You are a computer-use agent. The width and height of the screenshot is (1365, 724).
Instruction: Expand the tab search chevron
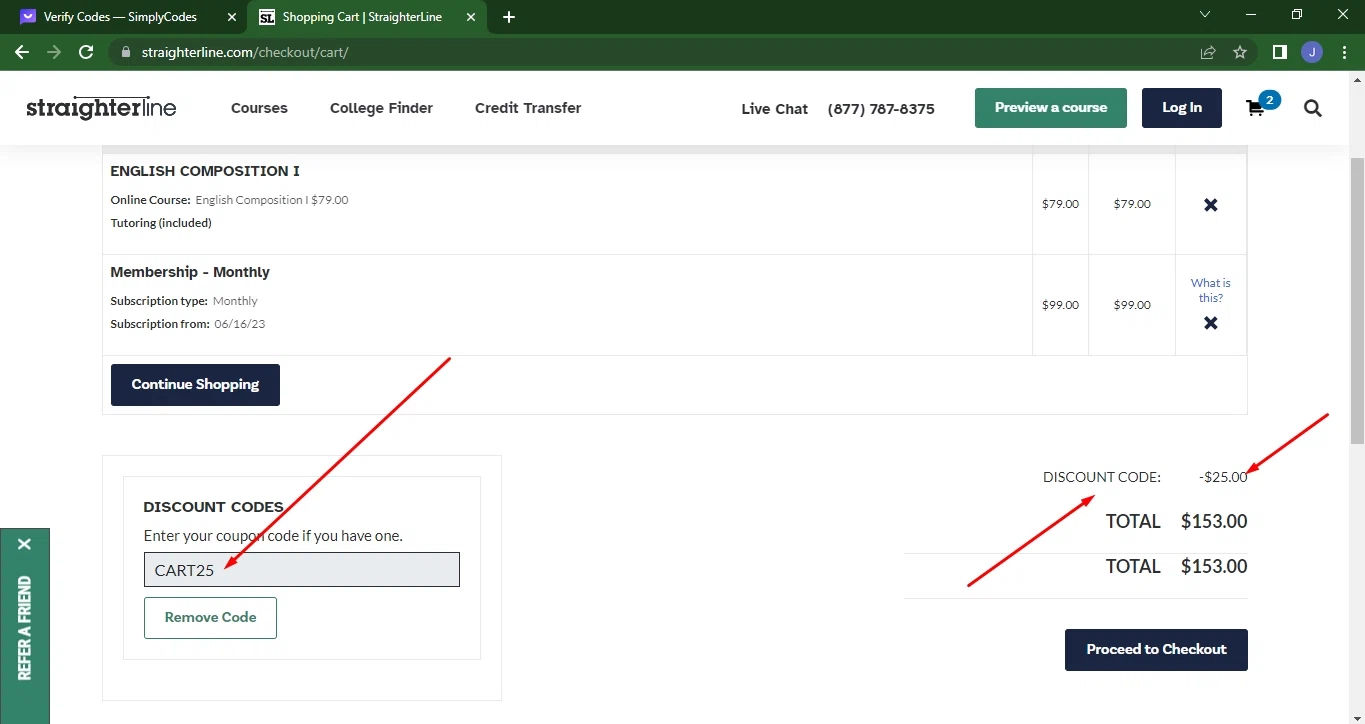[1204, 15]
